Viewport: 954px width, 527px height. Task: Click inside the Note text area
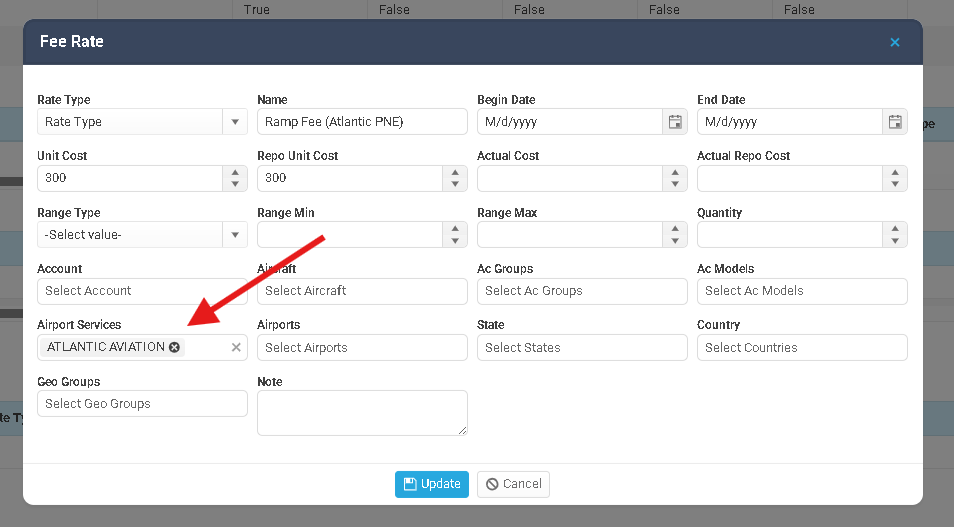362,412
